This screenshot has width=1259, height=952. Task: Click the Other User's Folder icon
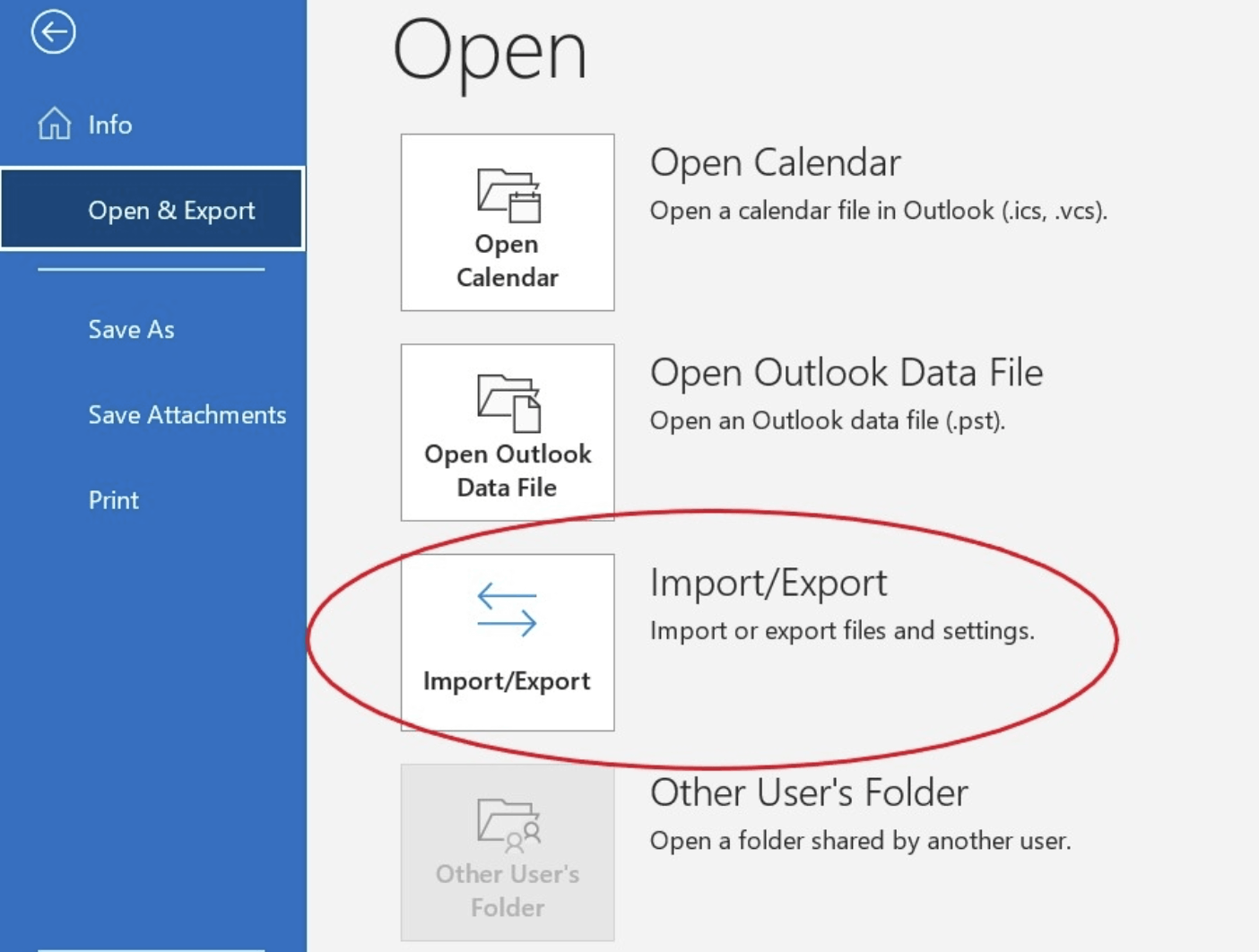point(508,824)
